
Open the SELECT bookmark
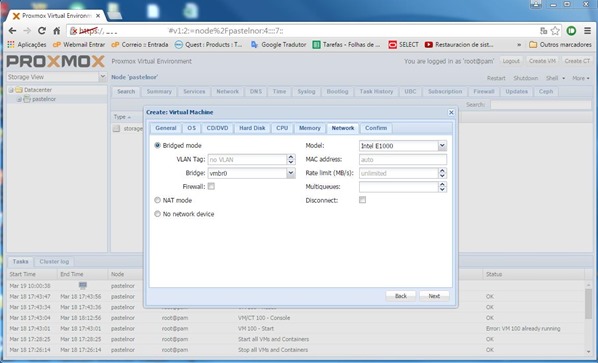pyautogui.click(x=403, y=45)
